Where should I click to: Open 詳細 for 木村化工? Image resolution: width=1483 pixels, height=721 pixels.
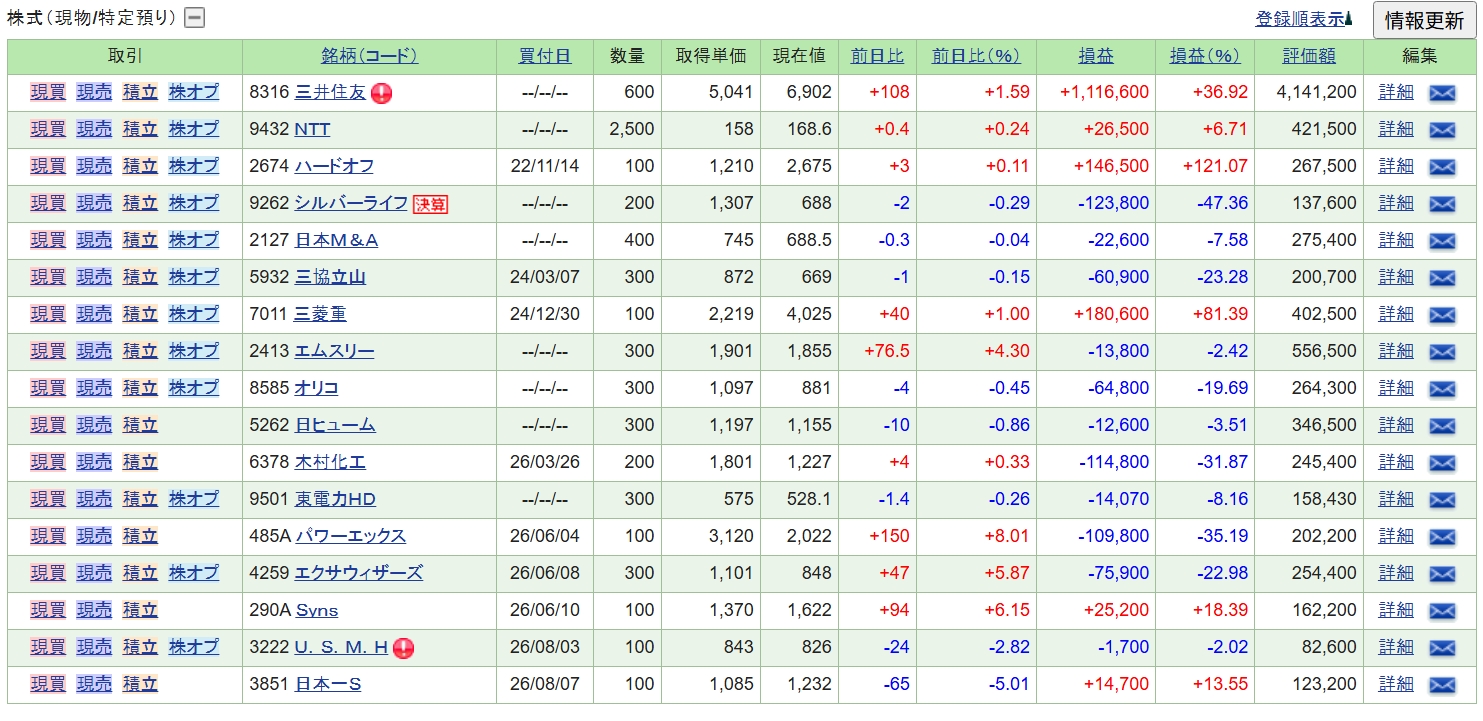click(x=1396, y=462)
